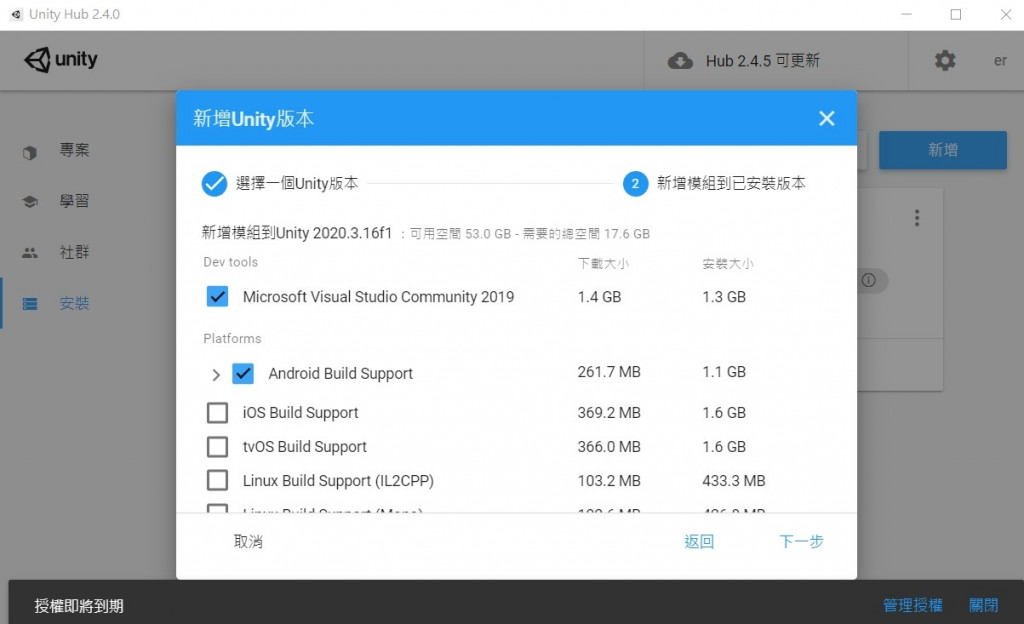
Task: Click the 學習 graduation cap icon
Action: (x=30, y=202)
